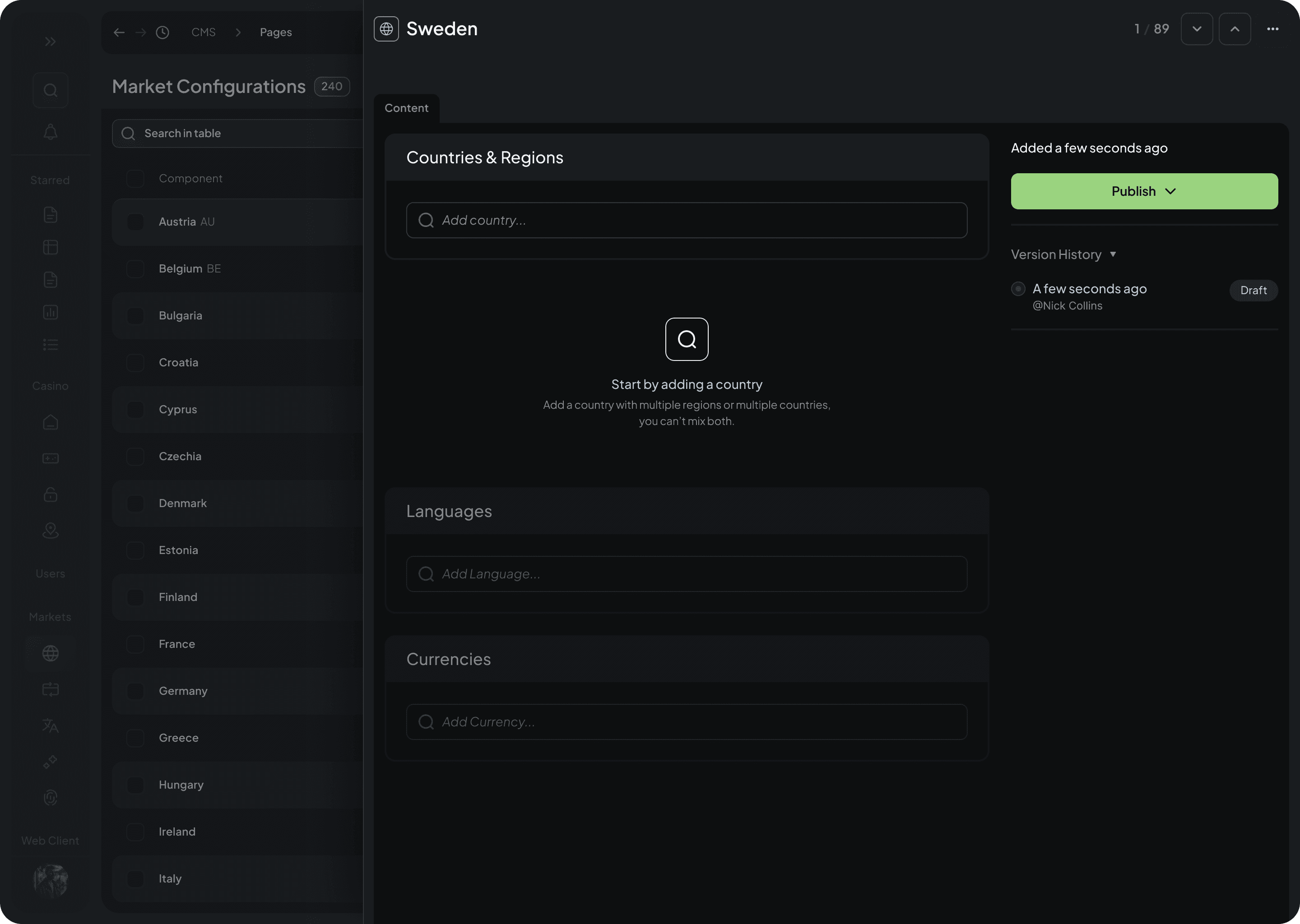The height and width of the screenshot is (924, 1300).
Task: Click the Add country search field
Action: pyautogui.click(x=687, y=220)
